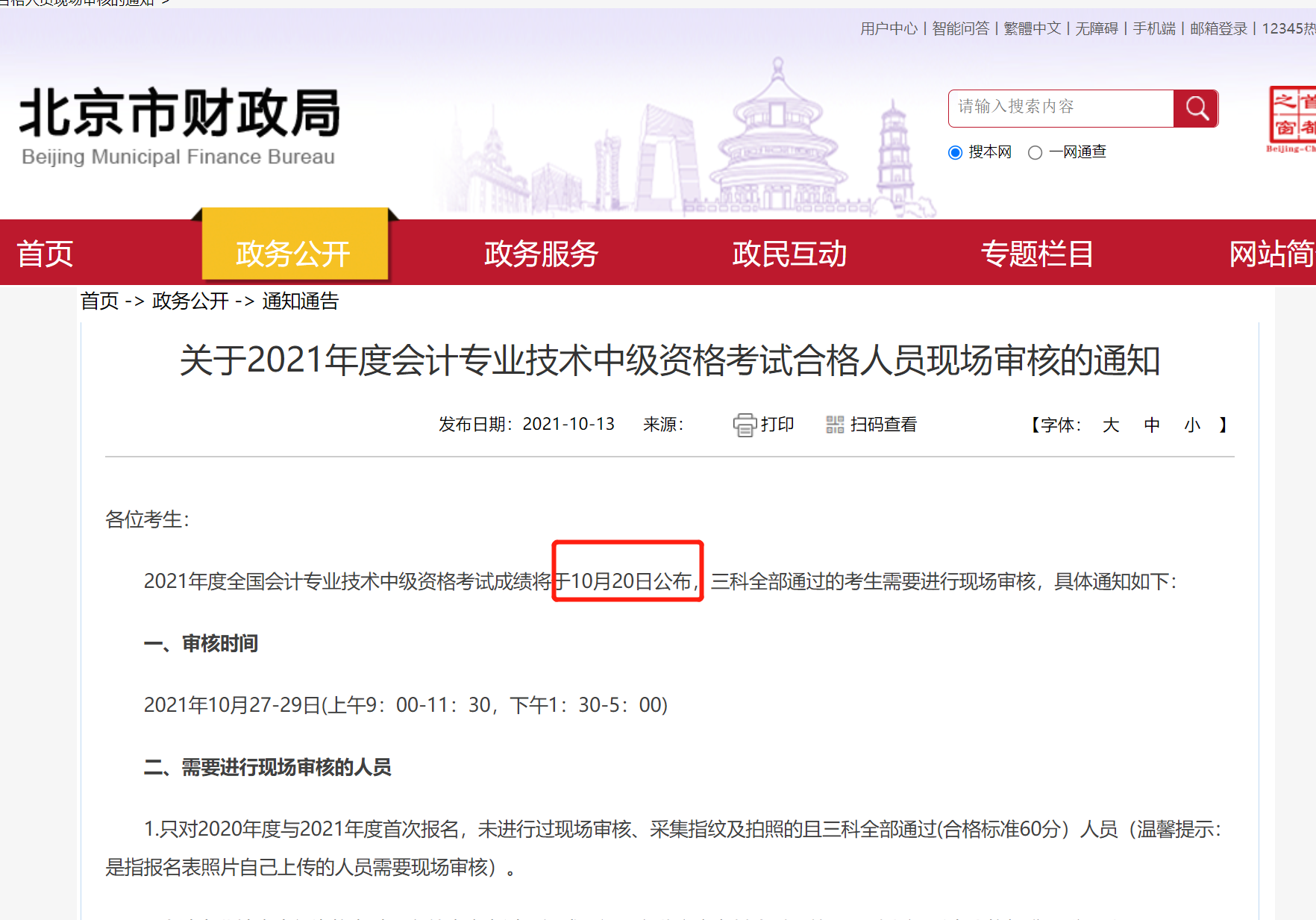Open the 用户中心 user center

click(889, 28)
